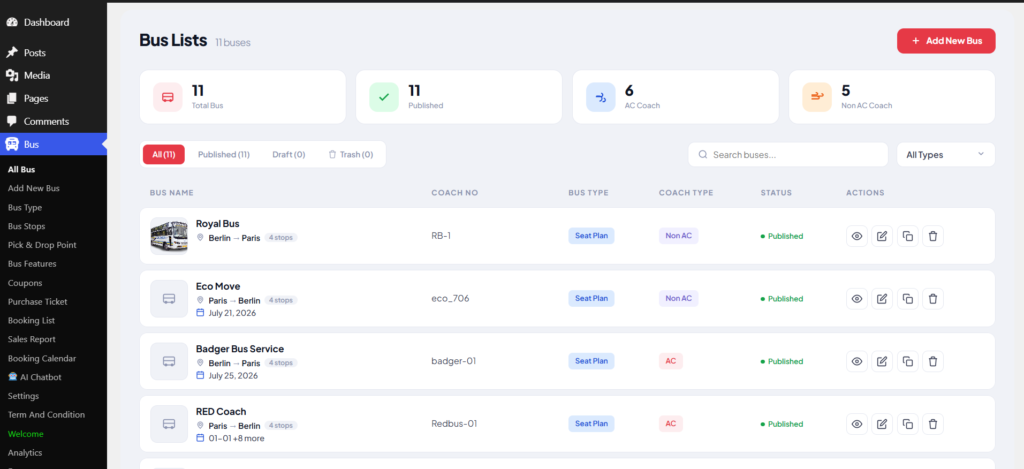This screenshot has width=1024, height=469.
Task: Open the Purchase Ticket submenu item
Action: pos(37,302)
